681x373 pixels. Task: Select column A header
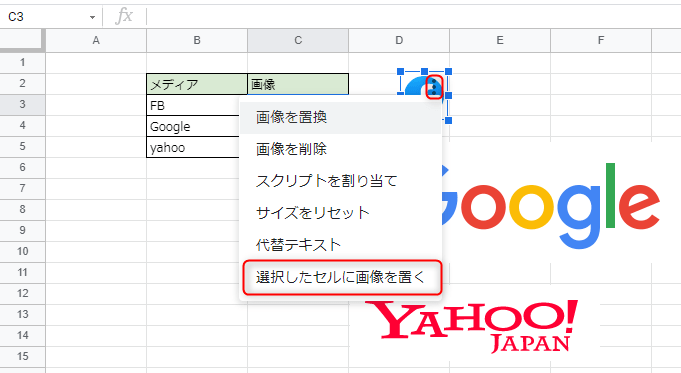point(96,40)
